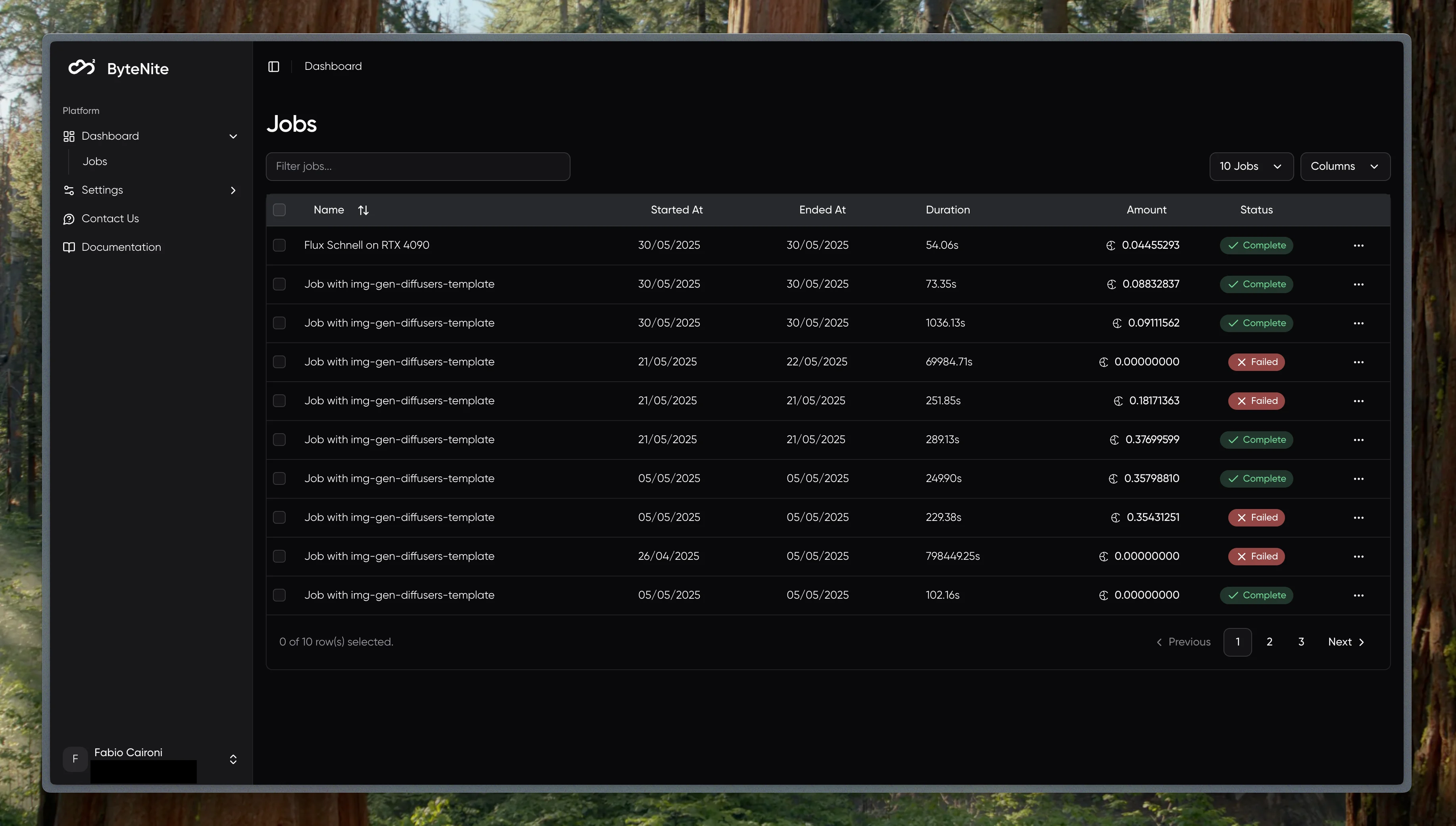Click the Contact Us chat icon
The height and width of the screenshot is (826, 1456).
pyautogui.click(x=69, y=219)
